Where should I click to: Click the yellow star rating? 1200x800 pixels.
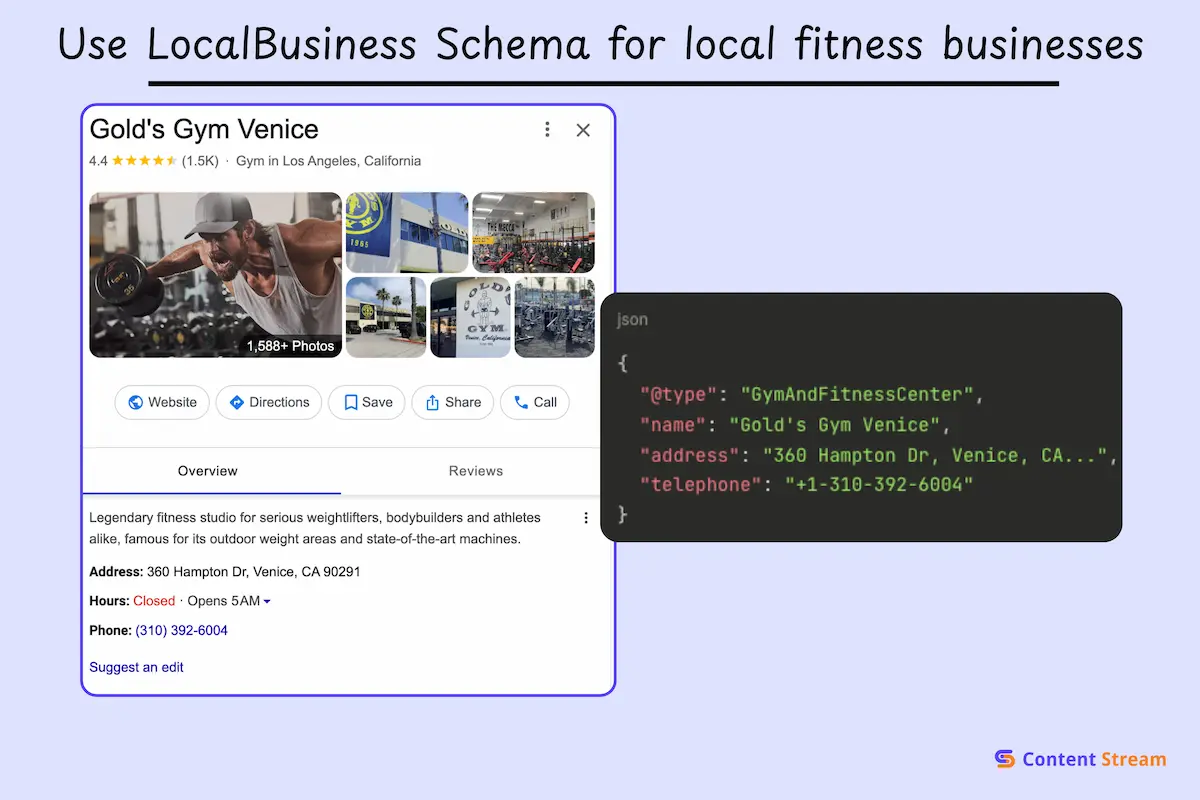[144, 161]
